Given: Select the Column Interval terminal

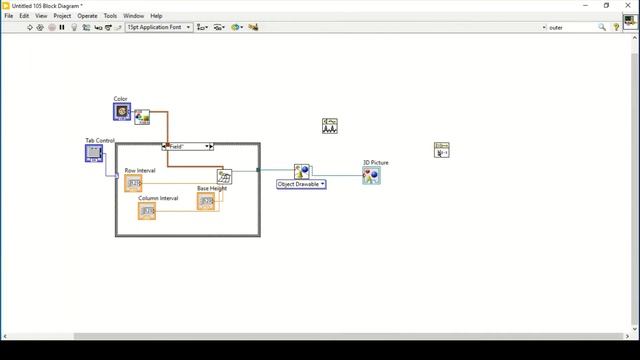Looking at the screenshot, I should (x=147, y=211).
